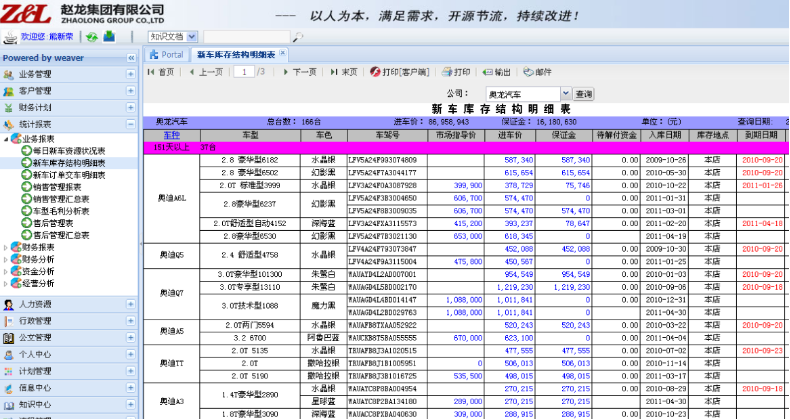Viewport: 790px width, 420px height.
Task: Click the blue download tray icon
Action: click(109, 36)
